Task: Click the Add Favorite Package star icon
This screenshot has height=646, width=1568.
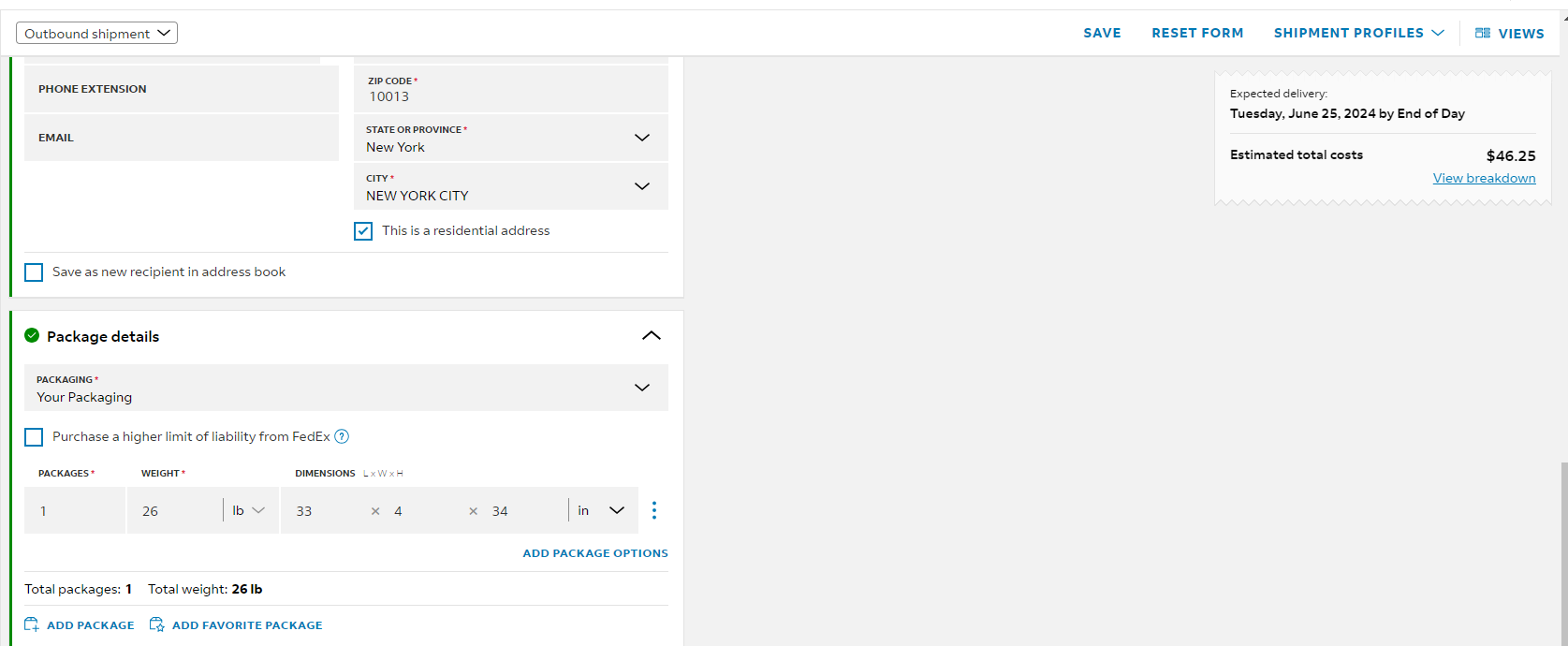Action: 157,624
